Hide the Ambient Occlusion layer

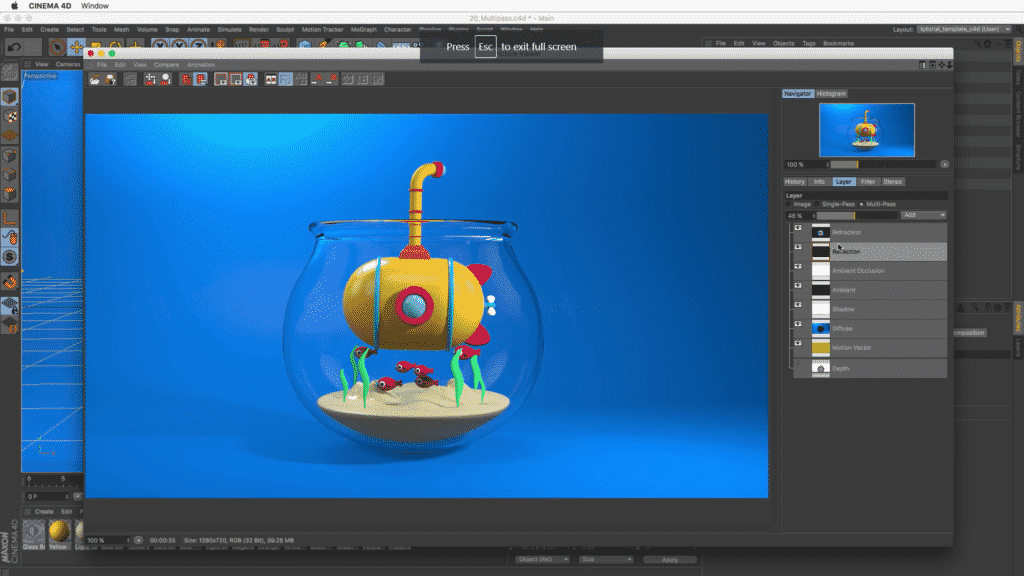(798, 266)
